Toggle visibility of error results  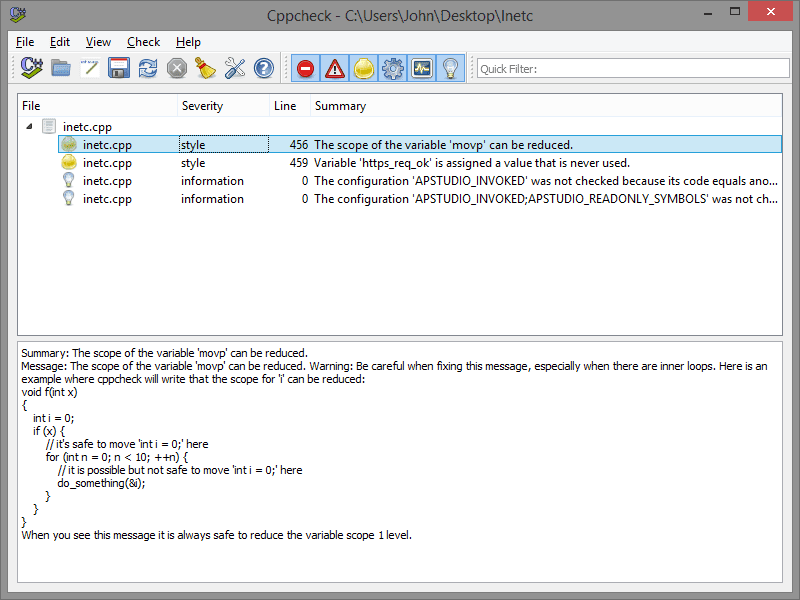[x=306, y=67]
